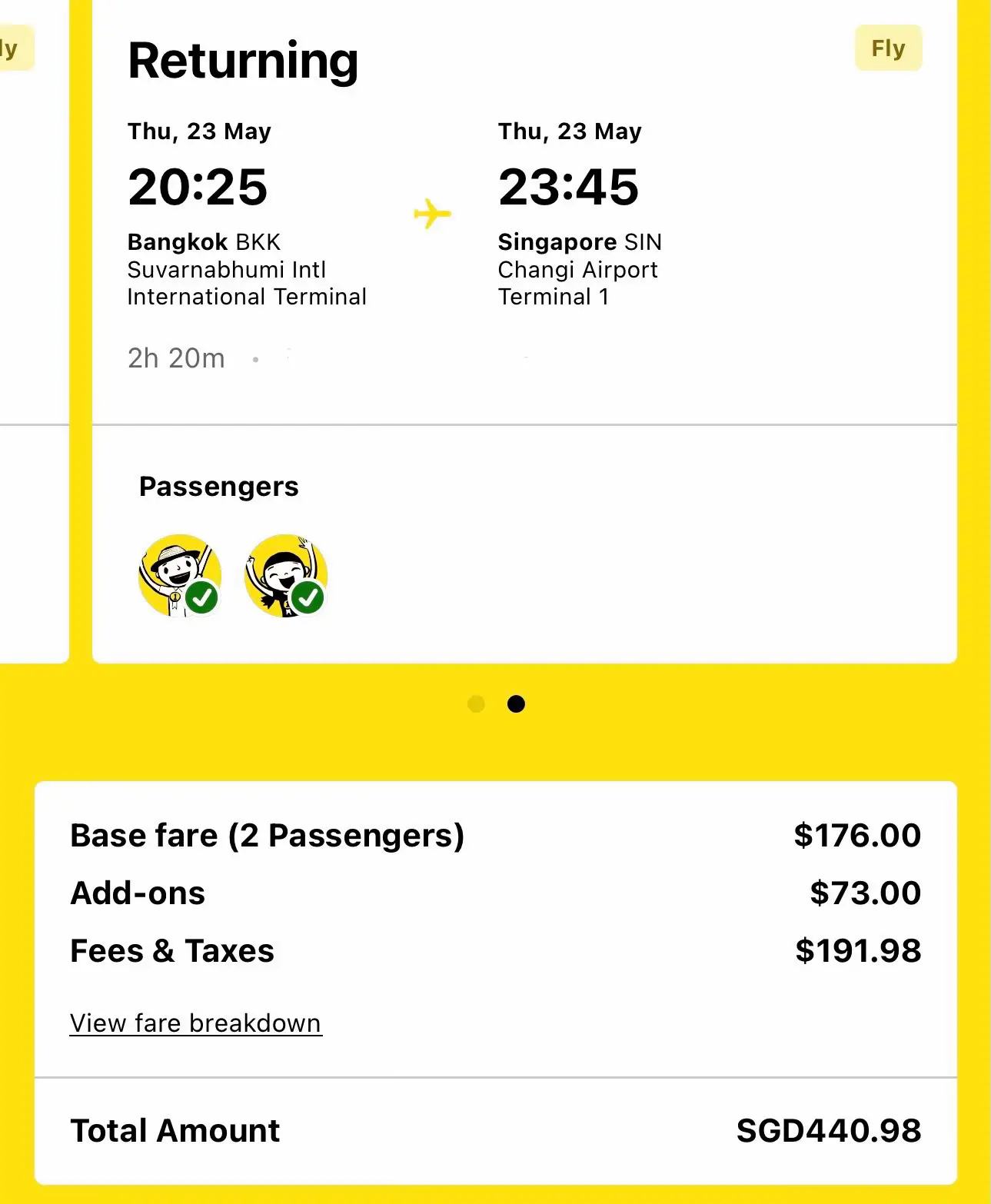Go to first page indicator dot
991x1204 pixels.
(x=476, y=703)
